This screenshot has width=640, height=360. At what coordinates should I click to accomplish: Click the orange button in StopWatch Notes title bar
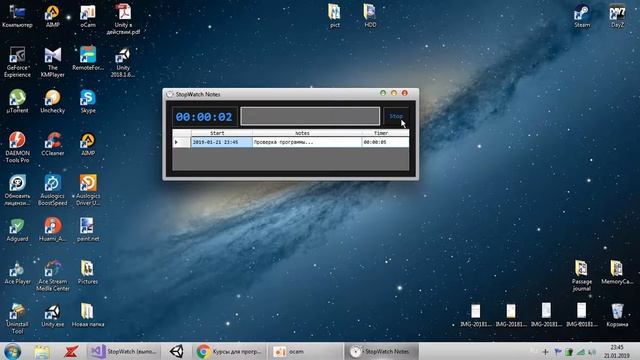coord(394,93)
